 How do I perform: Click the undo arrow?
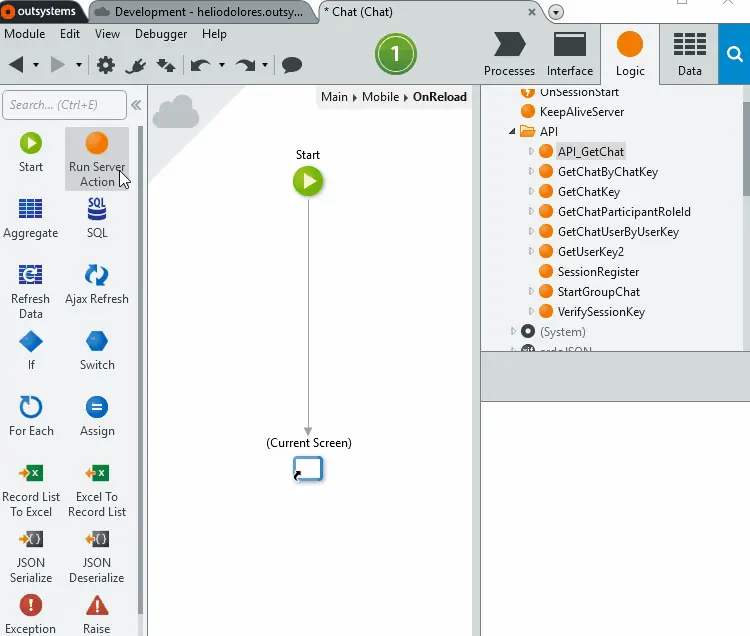pyautogui.click(x=201, y=65)
